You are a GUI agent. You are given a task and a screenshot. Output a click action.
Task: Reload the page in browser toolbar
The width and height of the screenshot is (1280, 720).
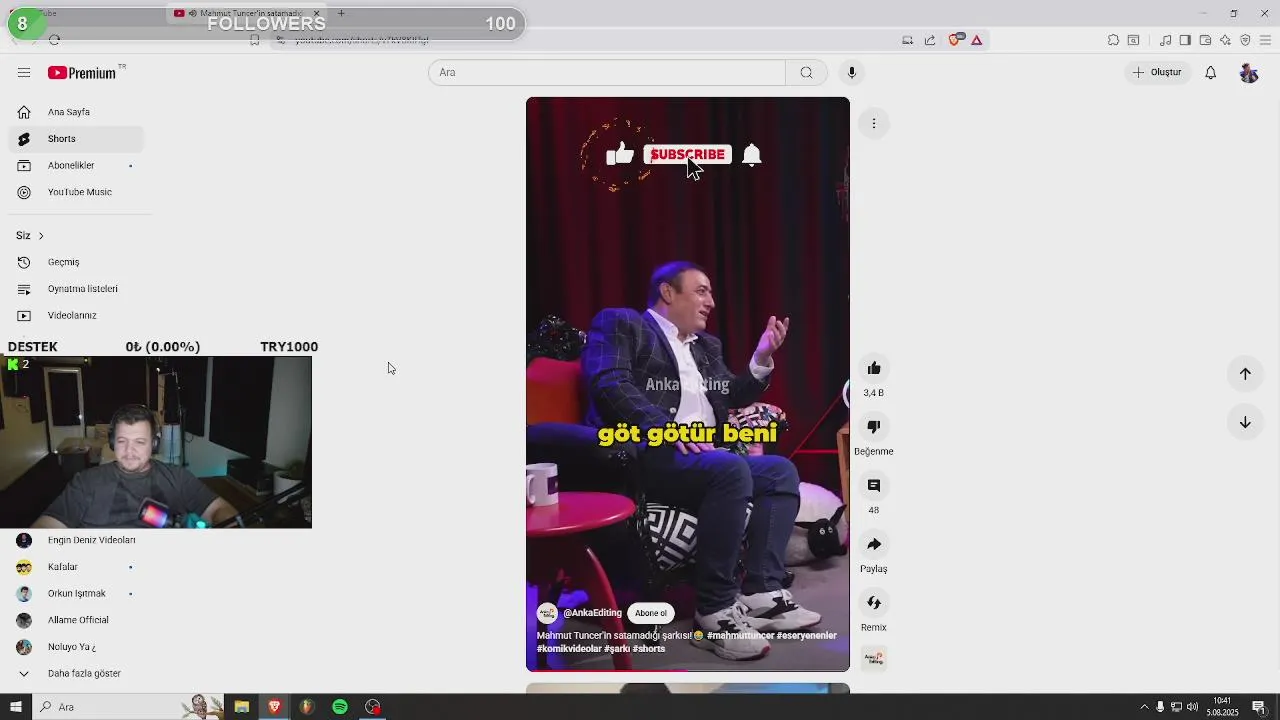[x=54, y=40]
